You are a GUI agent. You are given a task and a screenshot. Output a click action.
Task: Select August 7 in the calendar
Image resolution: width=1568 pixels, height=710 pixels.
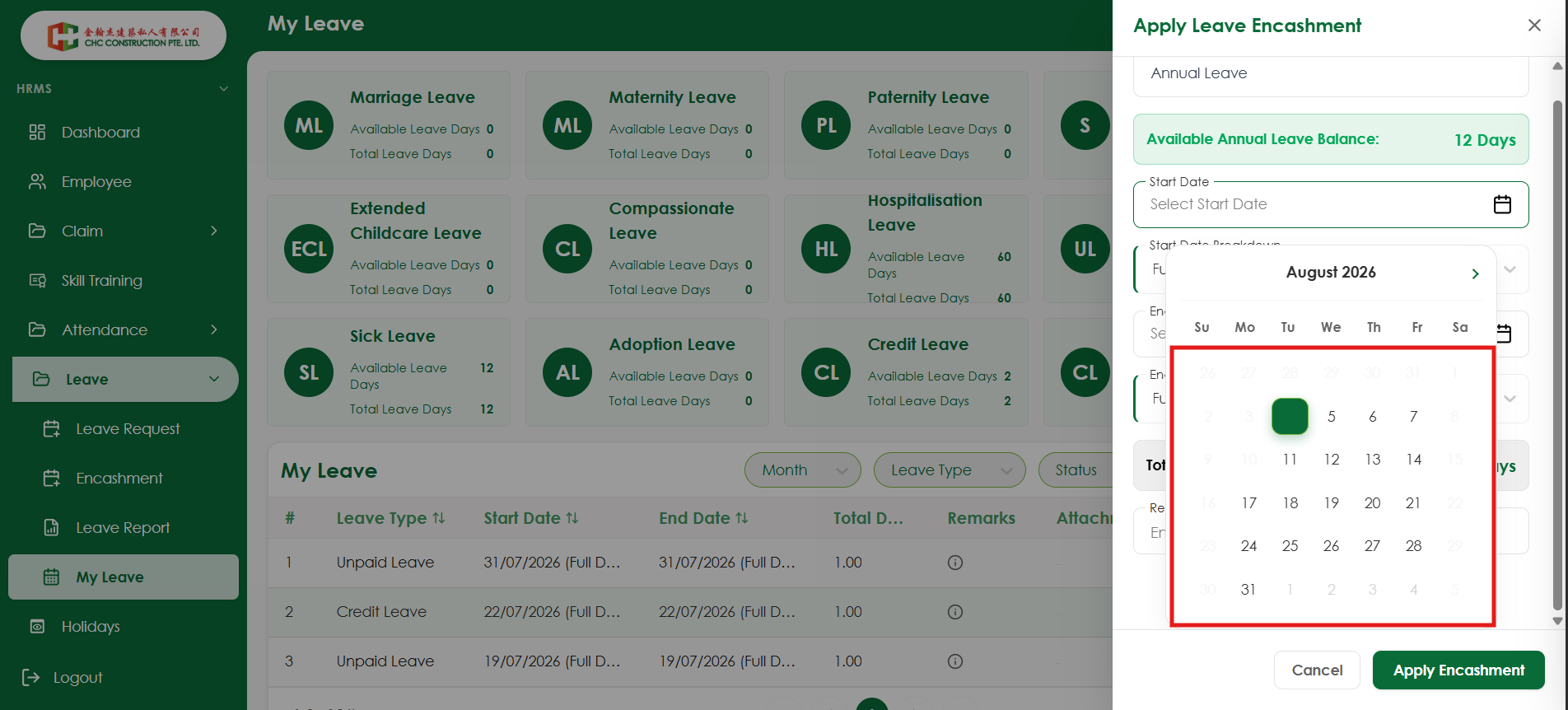coord(1413,416)
